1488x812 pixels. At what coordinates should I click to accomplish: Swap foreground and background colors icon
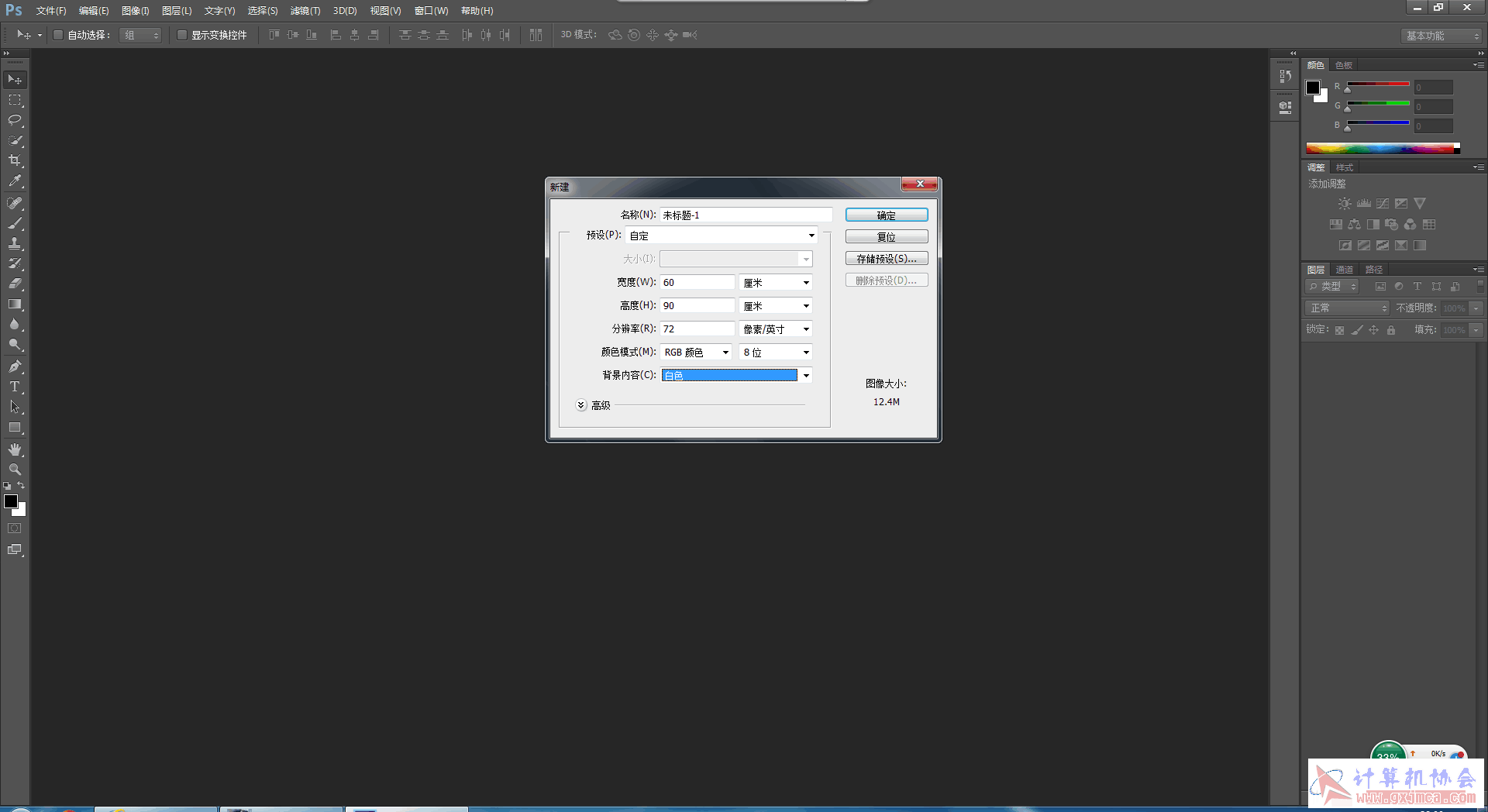coord(21,485)
